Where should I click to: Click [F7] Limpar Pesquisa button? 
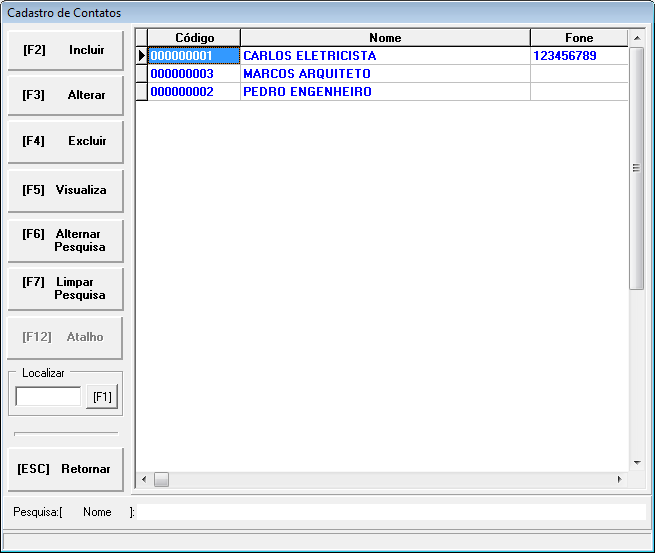coord(65,289)
